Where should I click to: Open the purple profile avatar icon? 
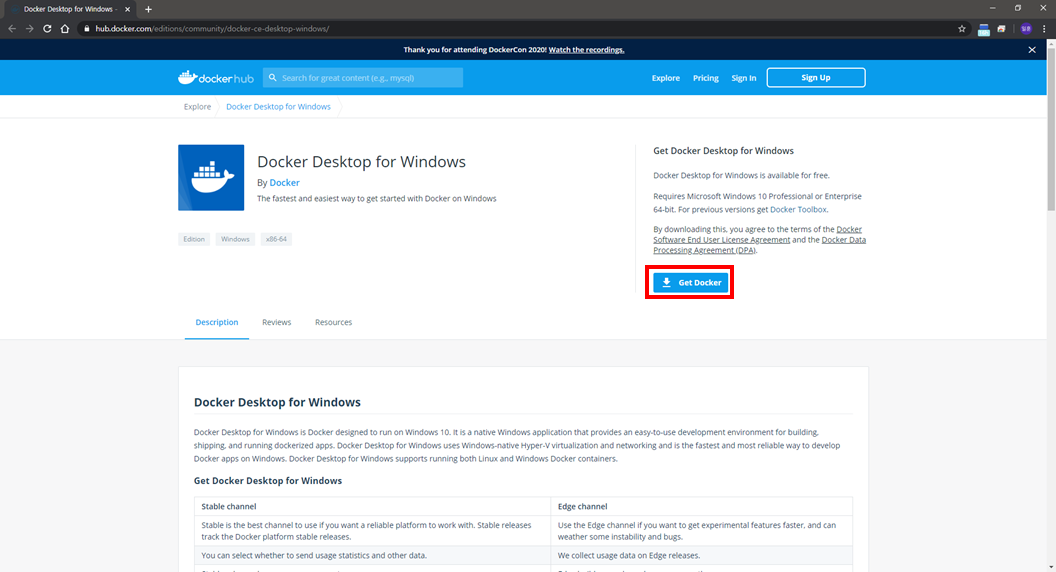click(x=1026, y=29)
